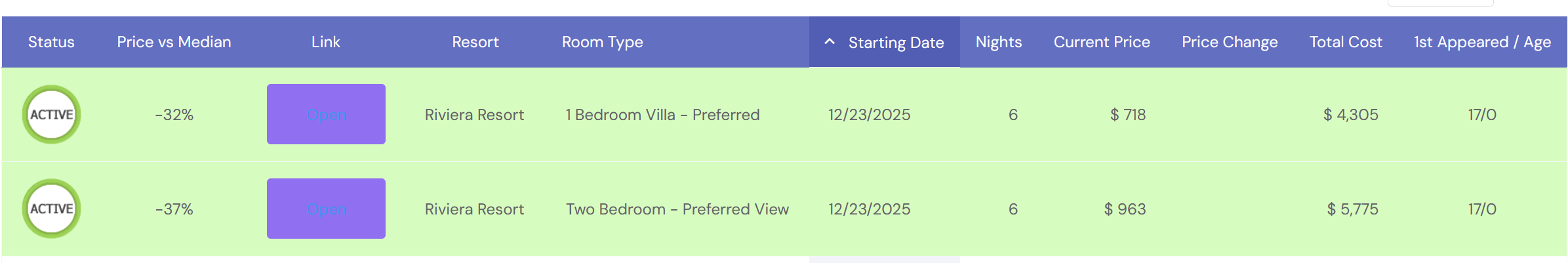Click the $ 718 current price cell
The image size is (1568, 263).
(x=1127, y=115)
